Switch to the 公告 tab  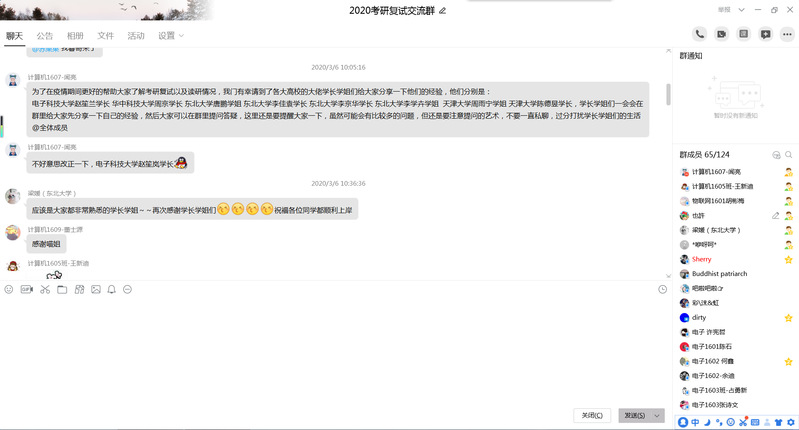pyautogui.click(x=45, y=35)
